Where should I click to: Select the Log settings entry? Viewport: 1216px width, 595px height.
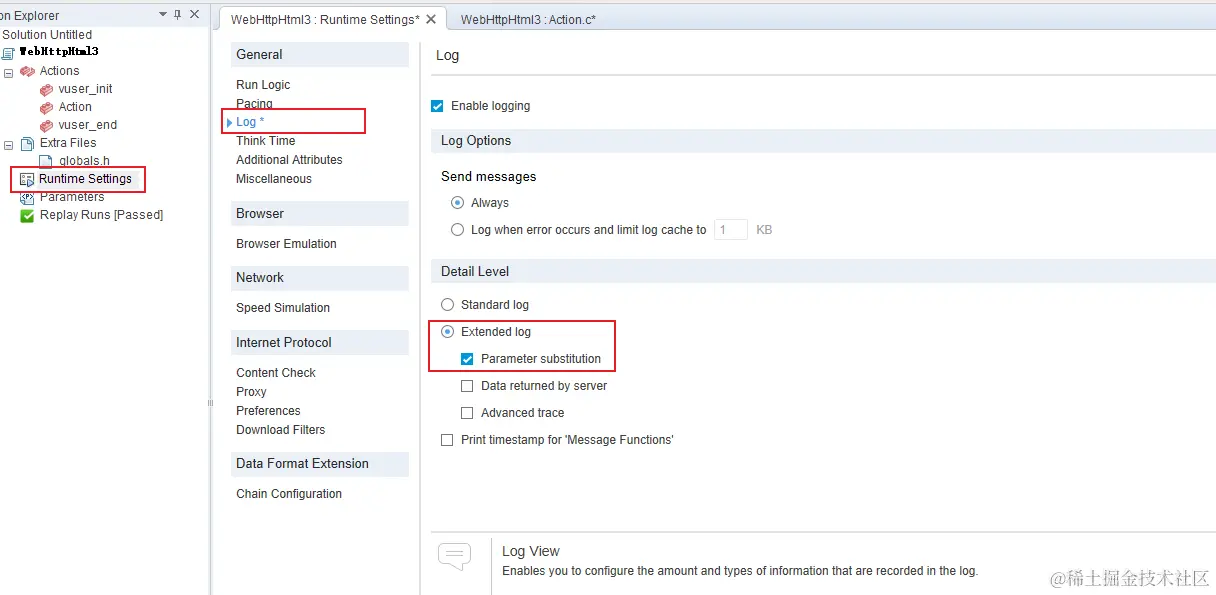250,122
